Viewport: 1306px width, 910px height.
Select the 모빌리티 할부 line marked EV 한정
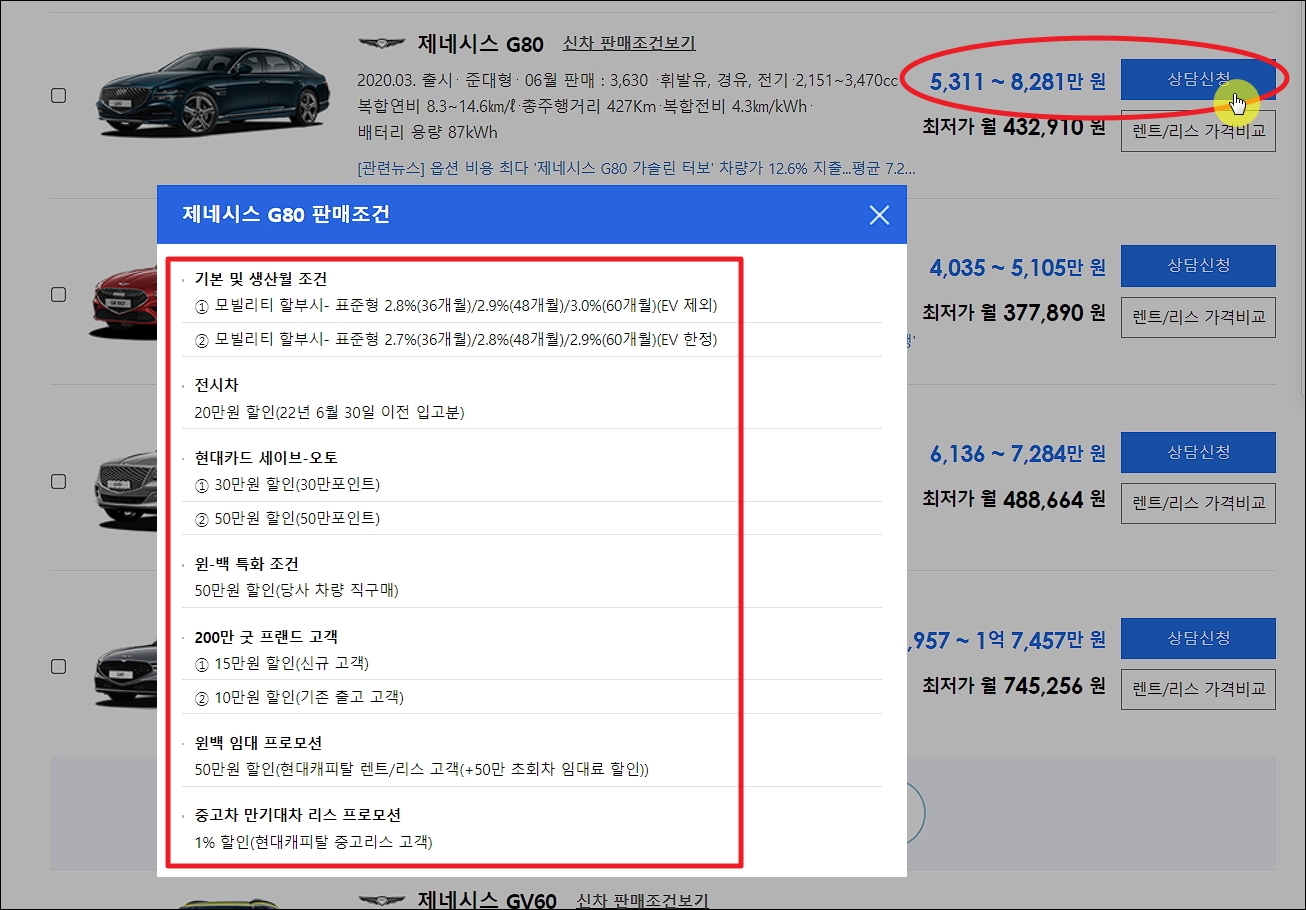(456, 340)
